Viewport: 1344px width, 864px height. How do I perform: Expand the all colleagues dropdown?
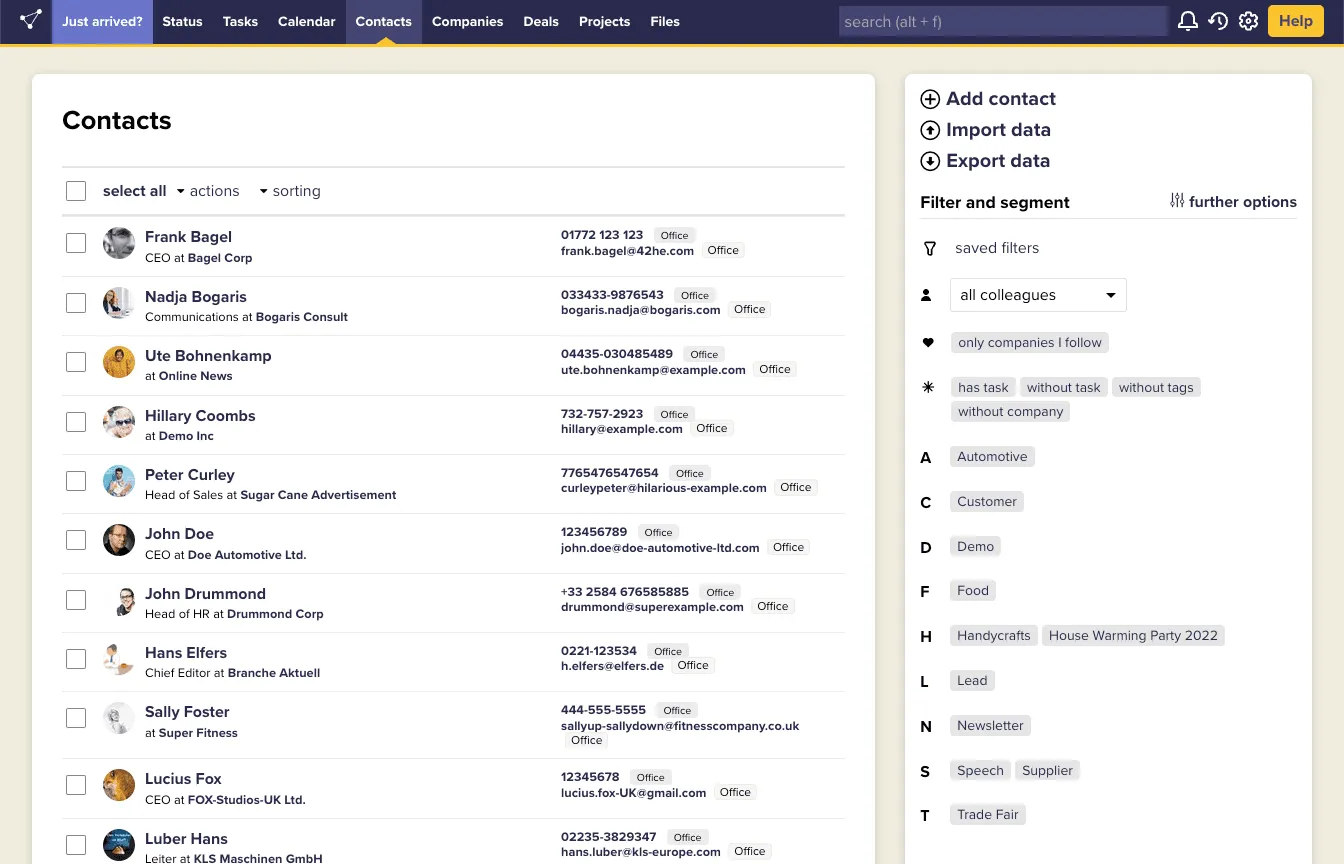coord(1038,295)
